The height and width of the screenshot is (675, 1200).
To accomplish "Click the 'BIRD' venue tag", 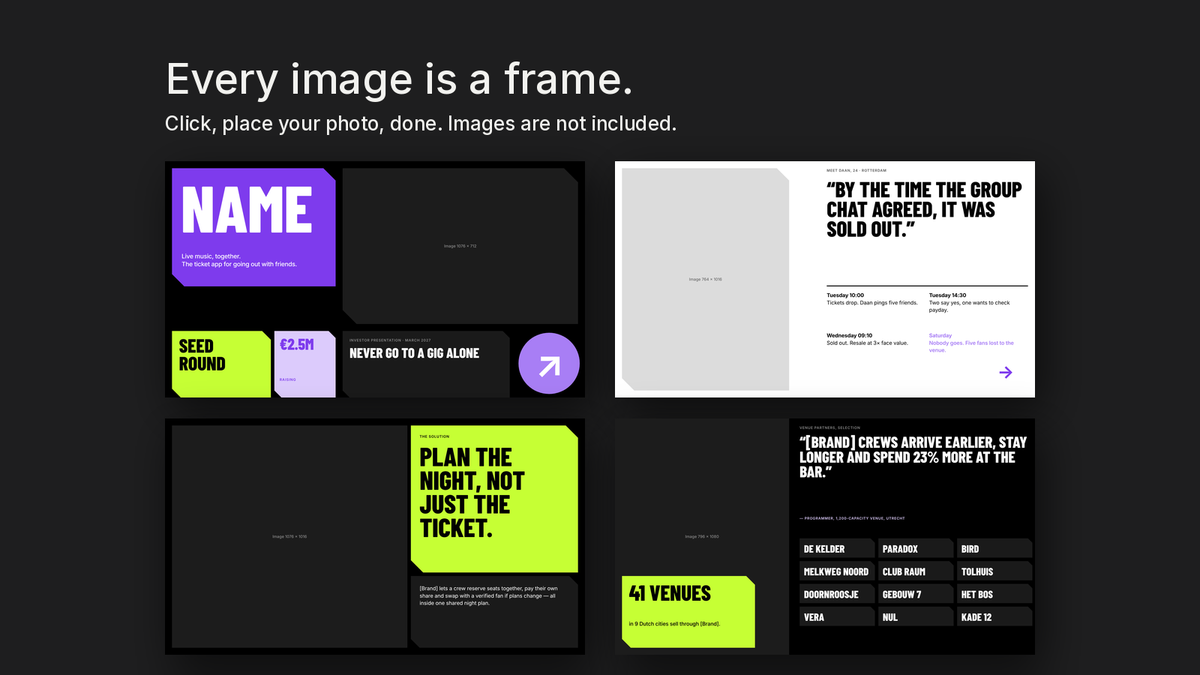I will [x=995, y=549].
